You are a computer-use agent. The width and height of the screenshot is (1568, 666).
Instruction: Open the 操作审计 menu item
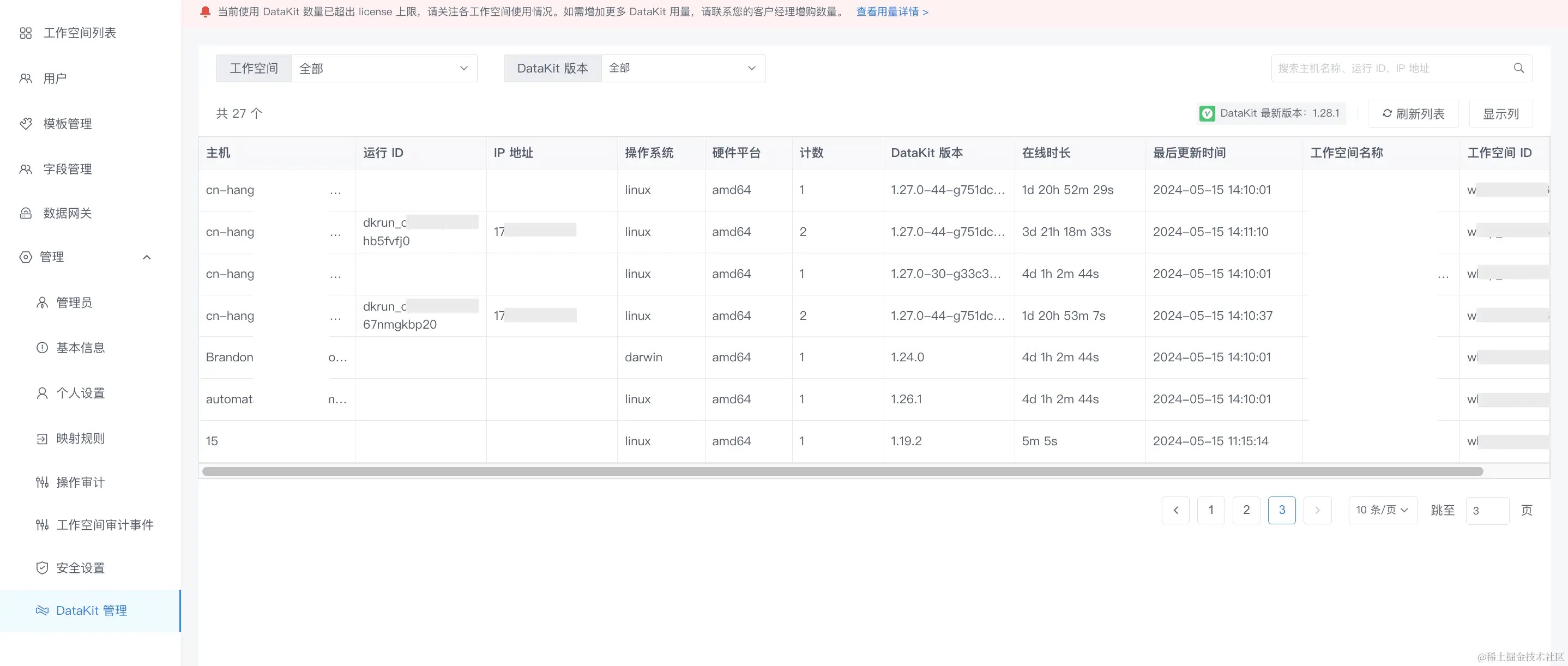pyautogui.click(x=80, y=482)
